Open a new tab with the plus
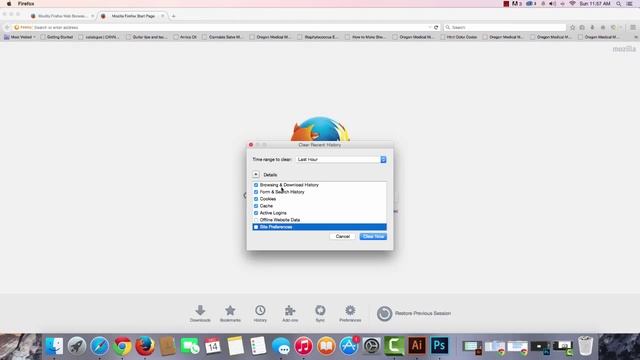The width and height of the screenshot is (640, 360). click(x=173, y=16)
